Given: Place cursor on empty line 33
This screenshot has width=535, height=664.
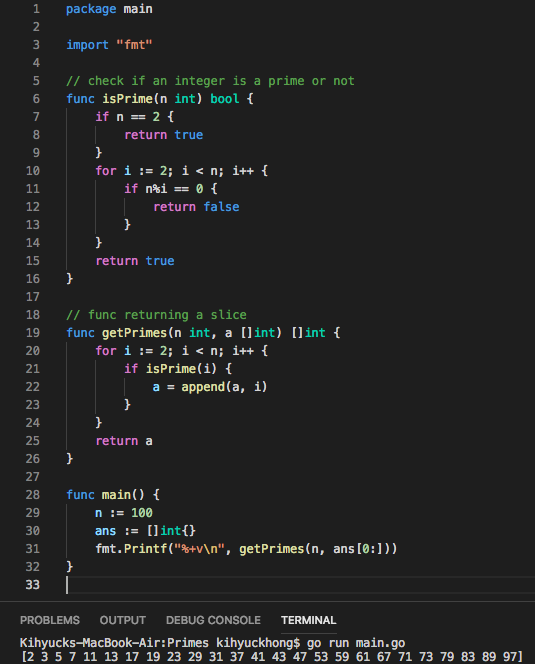Looking at the screenshot, I should 297,585.
